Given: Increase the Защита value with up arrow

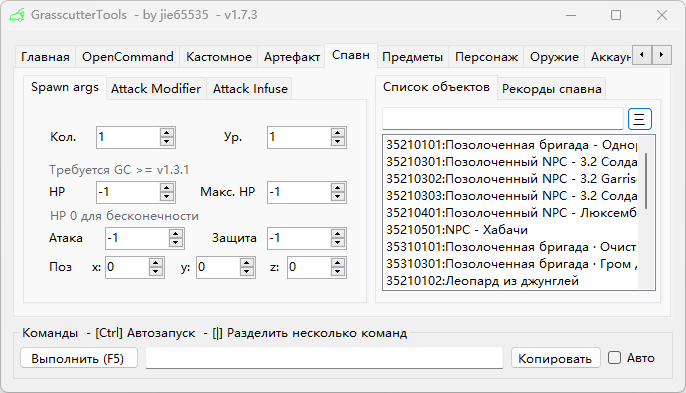Looking at the screenshot, I should point(337,234).
